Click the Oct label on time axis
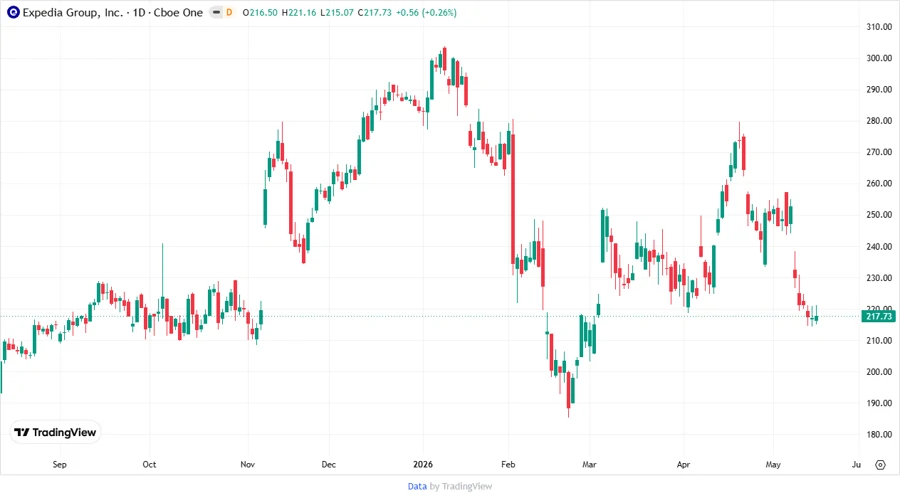 click(x=149, y=464)
